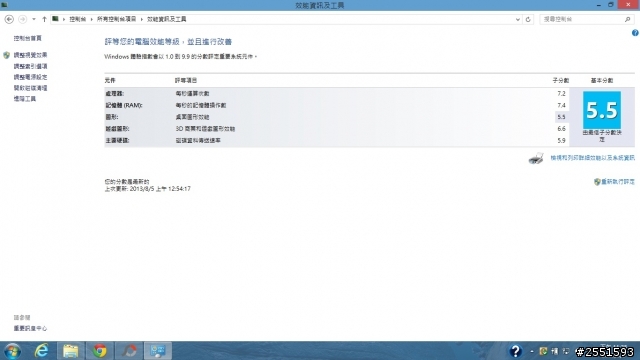Open help with blue question mark icon
Screen dimensions: 640x360
[635, 33]
